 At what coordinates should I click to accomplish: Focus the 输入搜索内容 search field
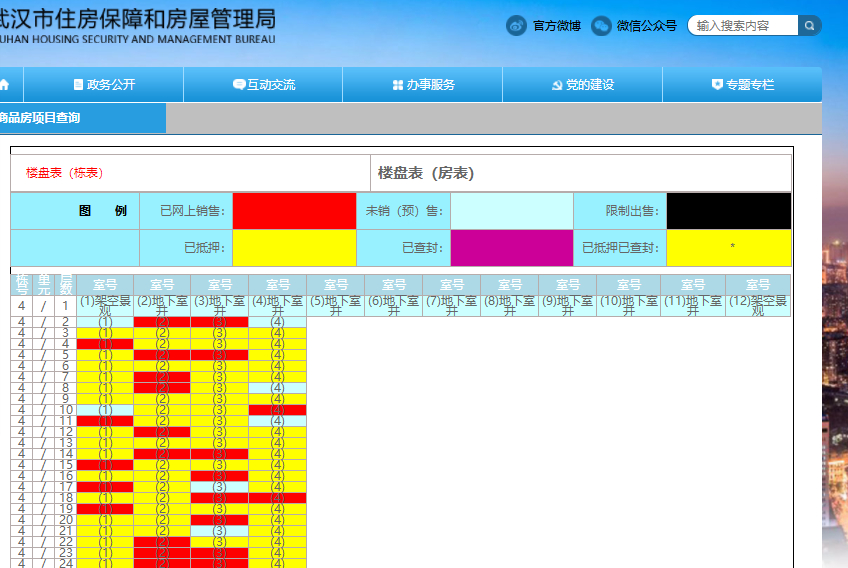point(743,25)
